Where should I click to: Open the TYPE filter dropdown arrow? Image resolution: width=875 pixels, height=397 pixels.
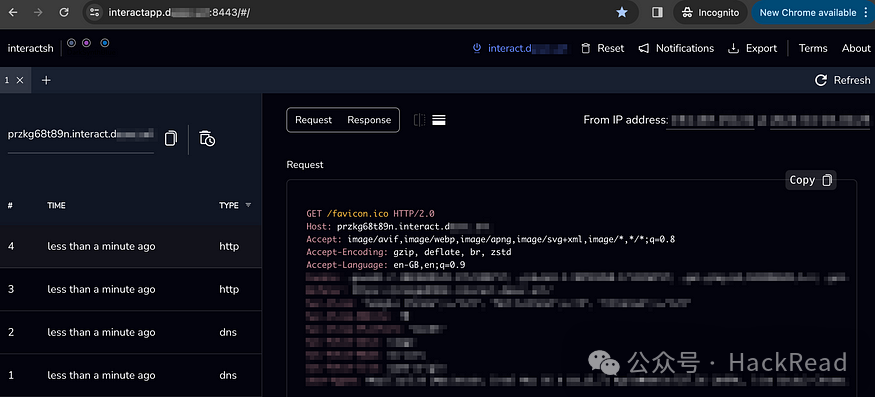(248, 205)
